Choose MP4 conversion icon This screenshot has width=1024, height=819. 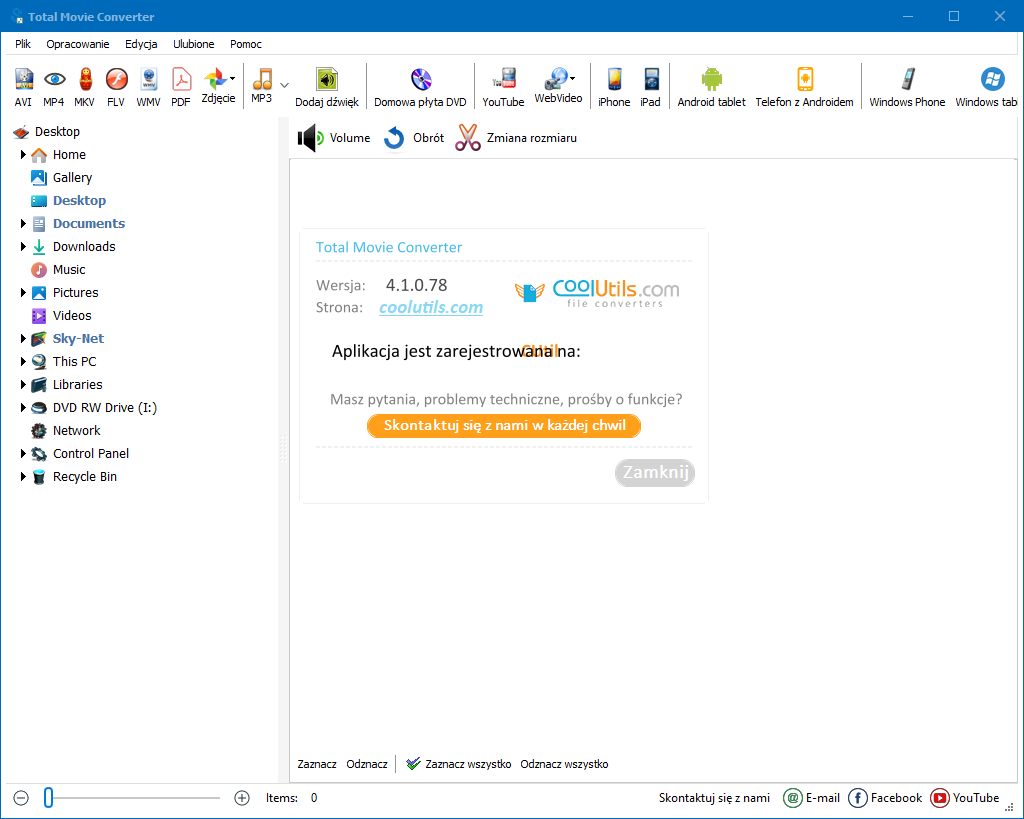pyautogui.click(x=54, y=87)
